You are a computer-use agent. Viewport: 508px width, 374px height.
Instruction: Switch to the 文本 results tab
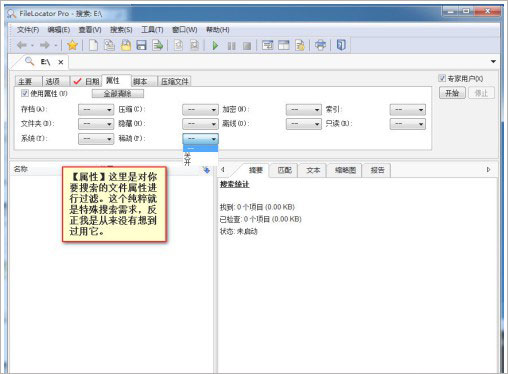(x=313, y=170)
